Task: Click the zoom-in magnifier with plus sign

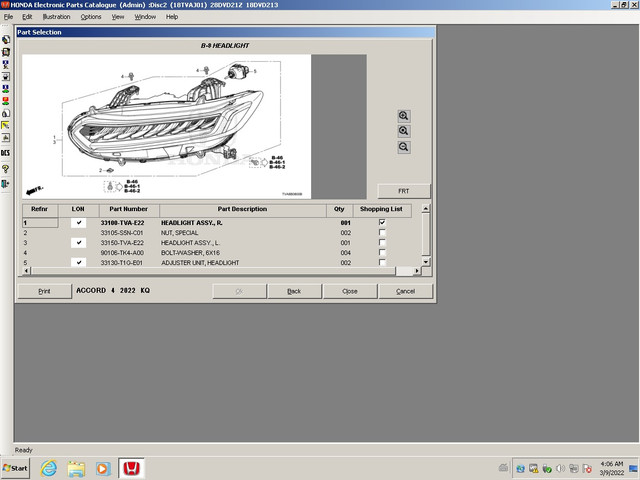Action: click(403, 116)
